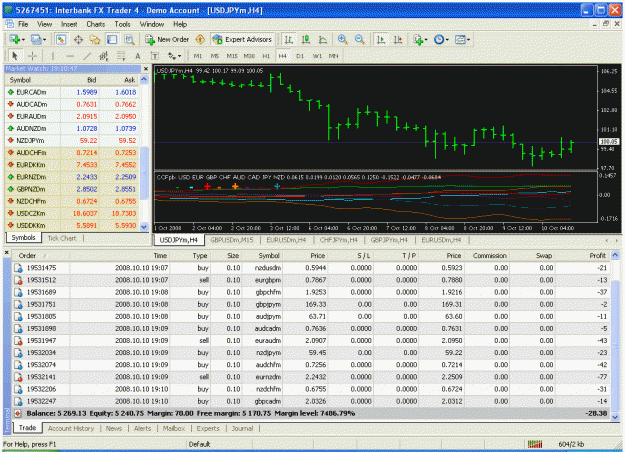
Task: Open the periodicity clock dropdown
Action: click(x=441, y=39)
